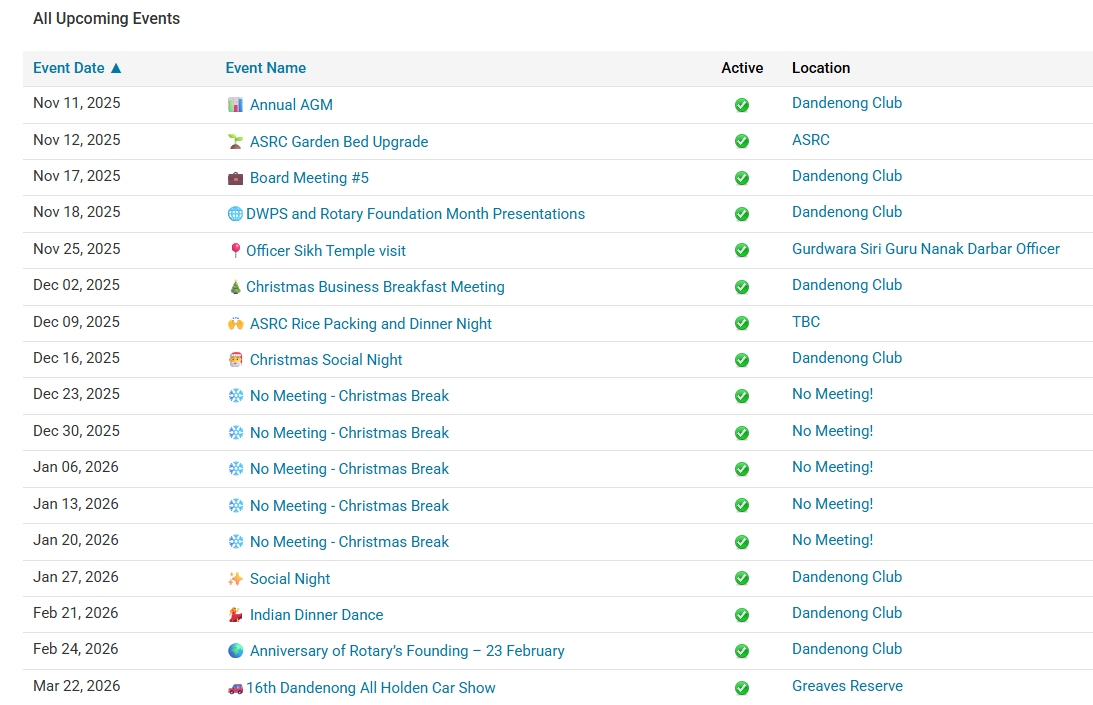Open the Annual AGM event
The height and width of the screenshot is (705, 1093).
[x=291, y=105]
